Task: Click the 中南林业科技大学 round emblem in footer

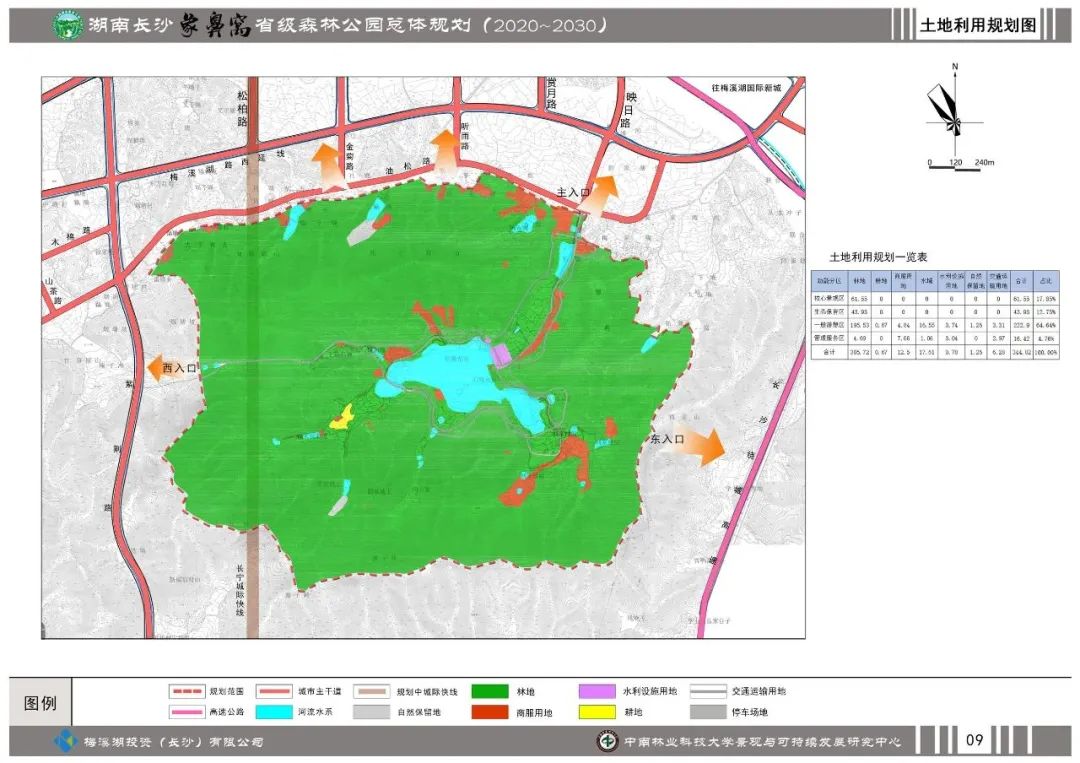Action: [606, 741]
